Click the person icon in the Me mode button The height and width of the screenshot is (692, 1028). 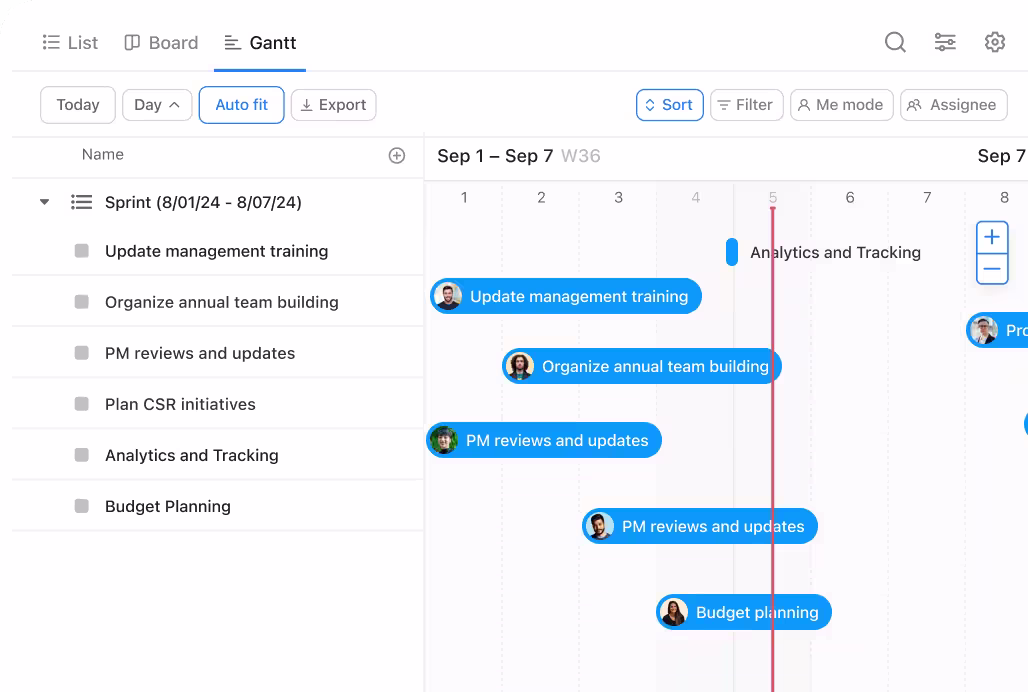coord(804,105)
